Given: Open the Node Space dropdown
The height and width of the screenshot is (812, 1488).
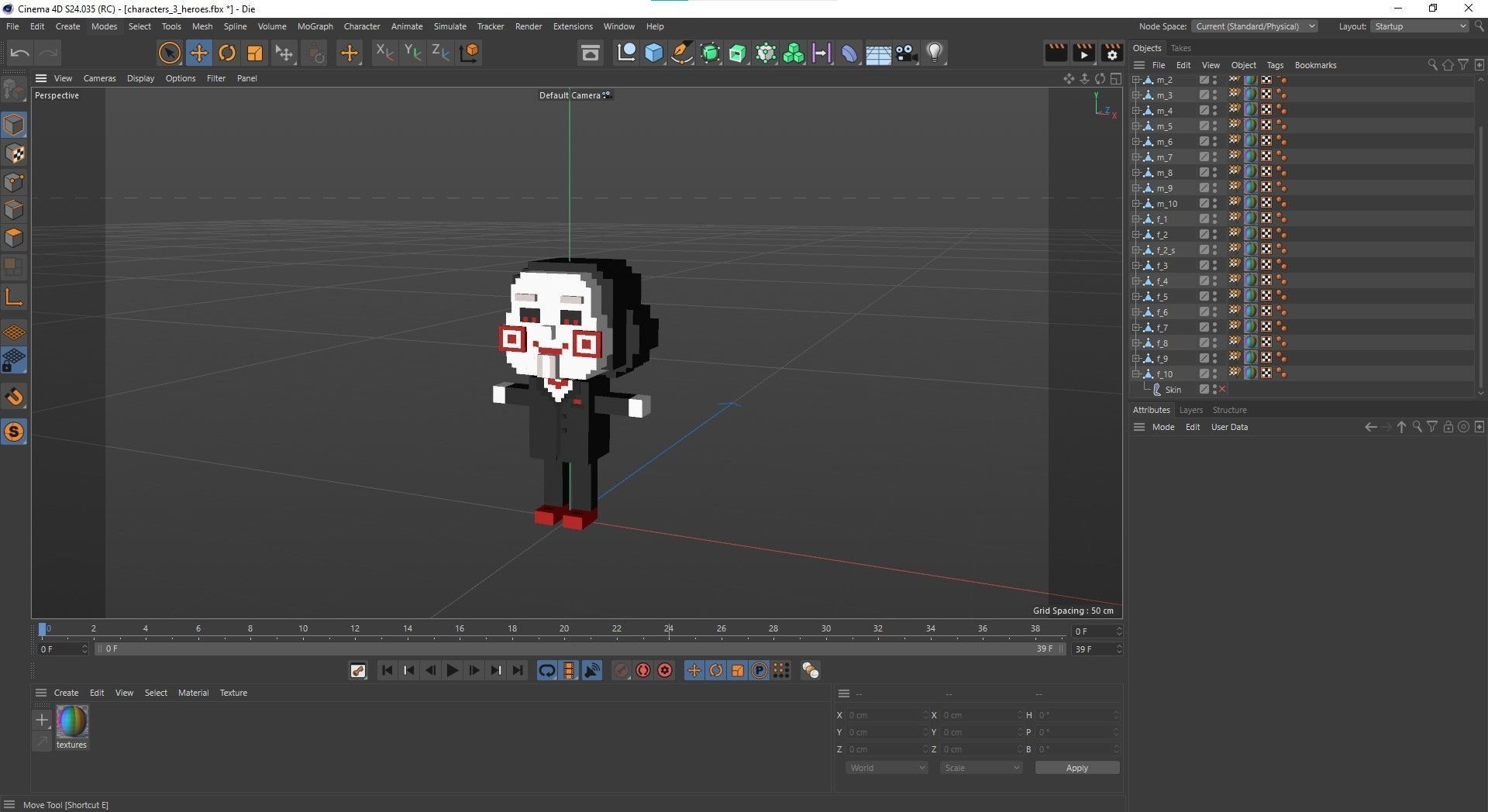Looking at the screenshot, I should tap(1254, 26).
